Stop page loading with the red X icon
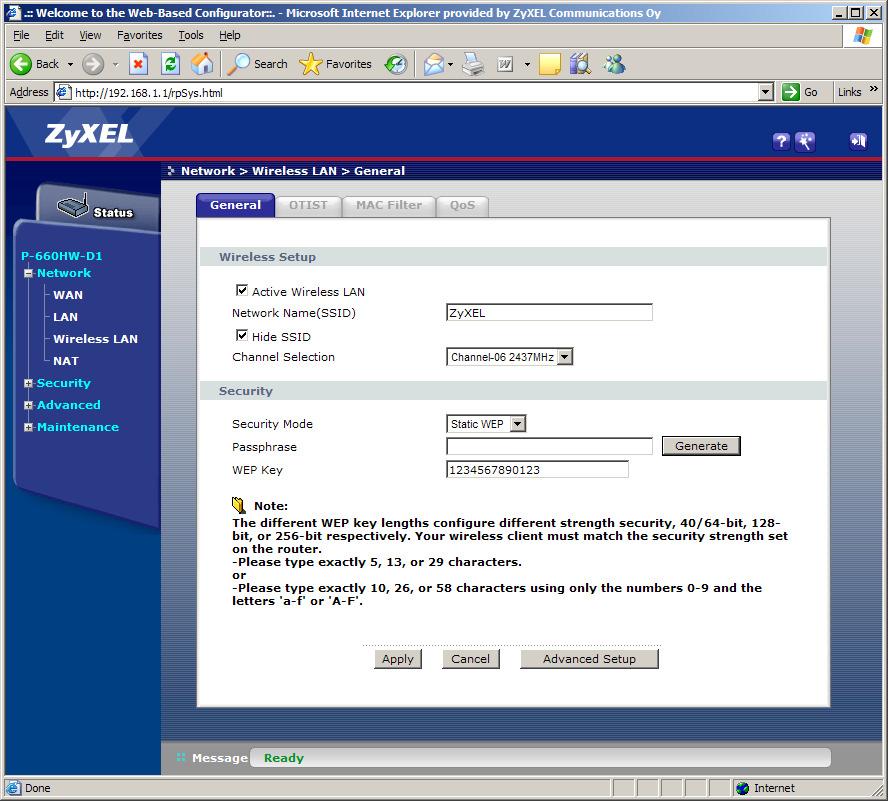Viewport: 888px width, 801px height. (x=138, y=64)
